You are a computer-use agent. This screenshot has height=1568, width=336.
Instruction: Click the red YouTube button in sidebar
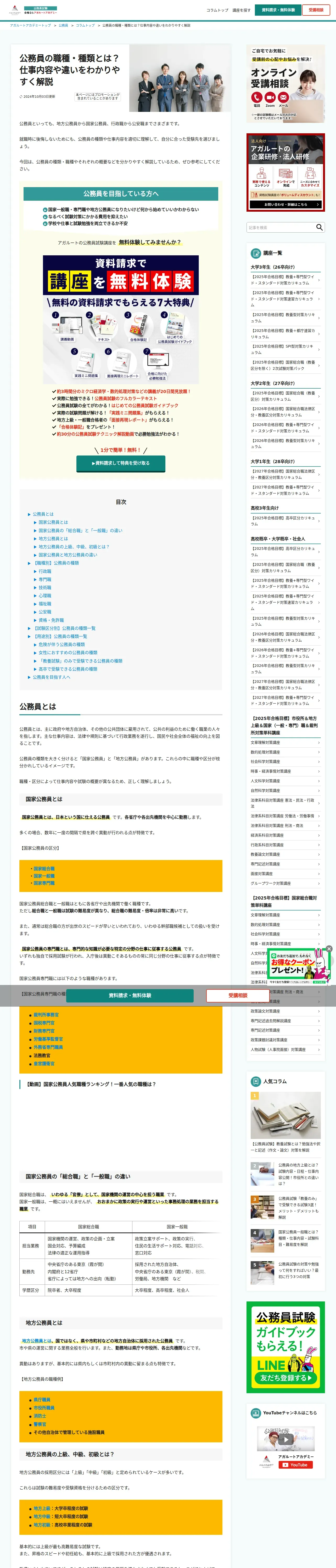(295, 1465)
